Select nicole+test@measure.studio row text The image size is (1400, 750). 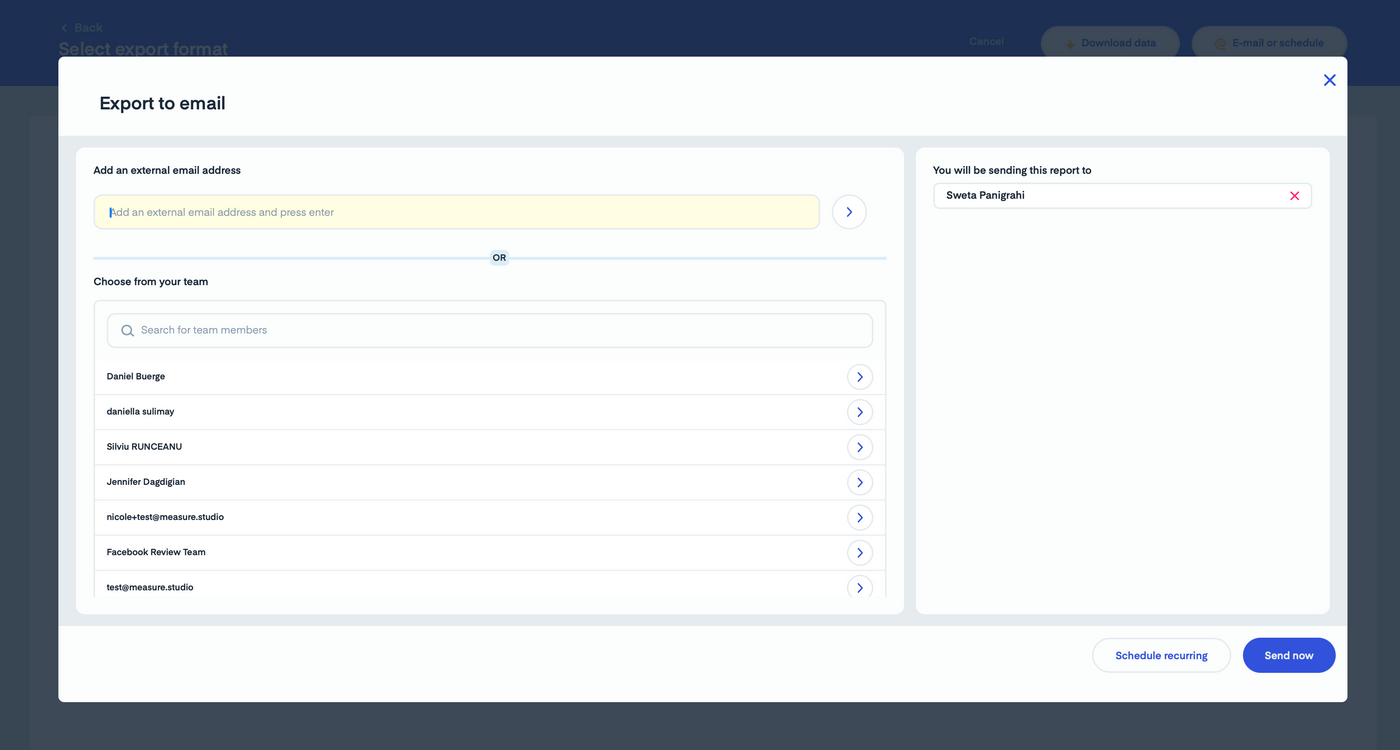(165, 517)
